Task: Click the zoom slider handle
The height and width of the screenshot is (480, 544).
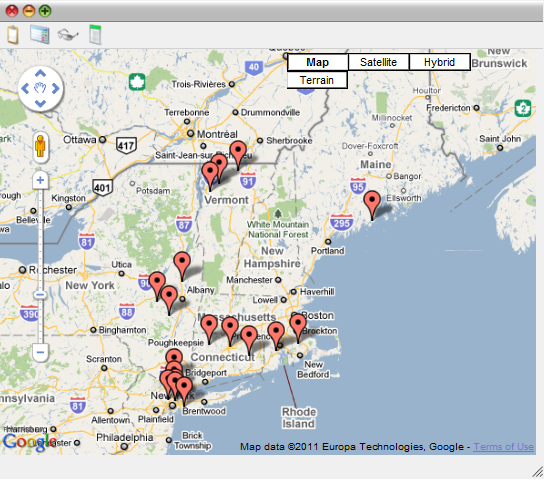Action: 40,295
